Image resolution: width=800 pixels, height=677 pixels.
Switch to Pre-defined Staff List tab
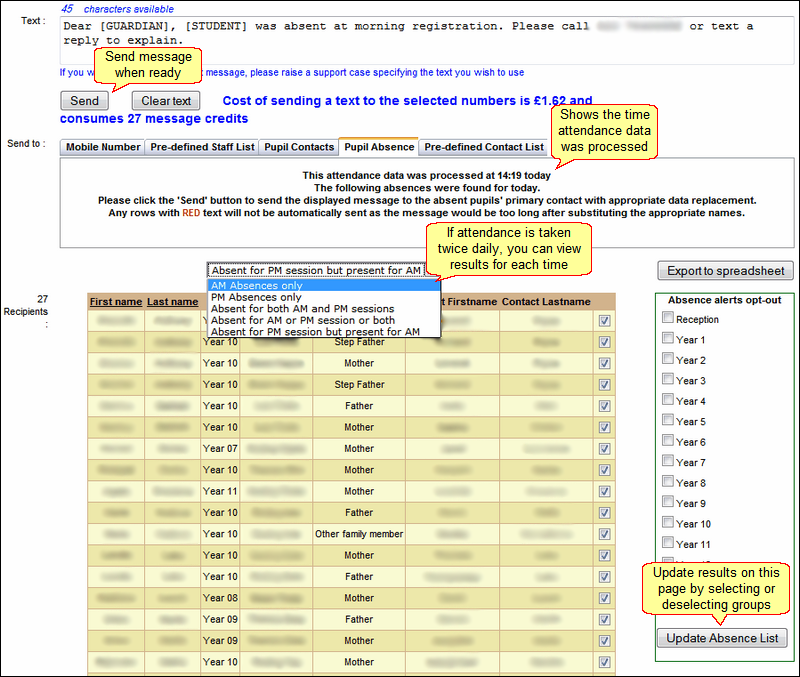click(x=202, y=147)
